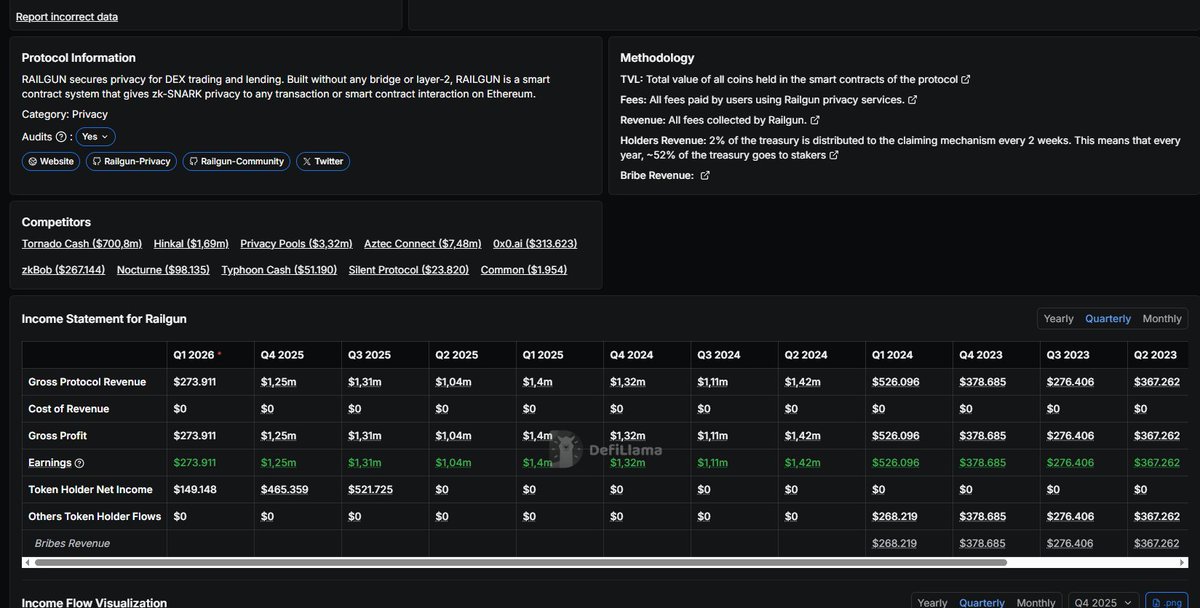Click the Methodology heading

[x=657, y=58]
